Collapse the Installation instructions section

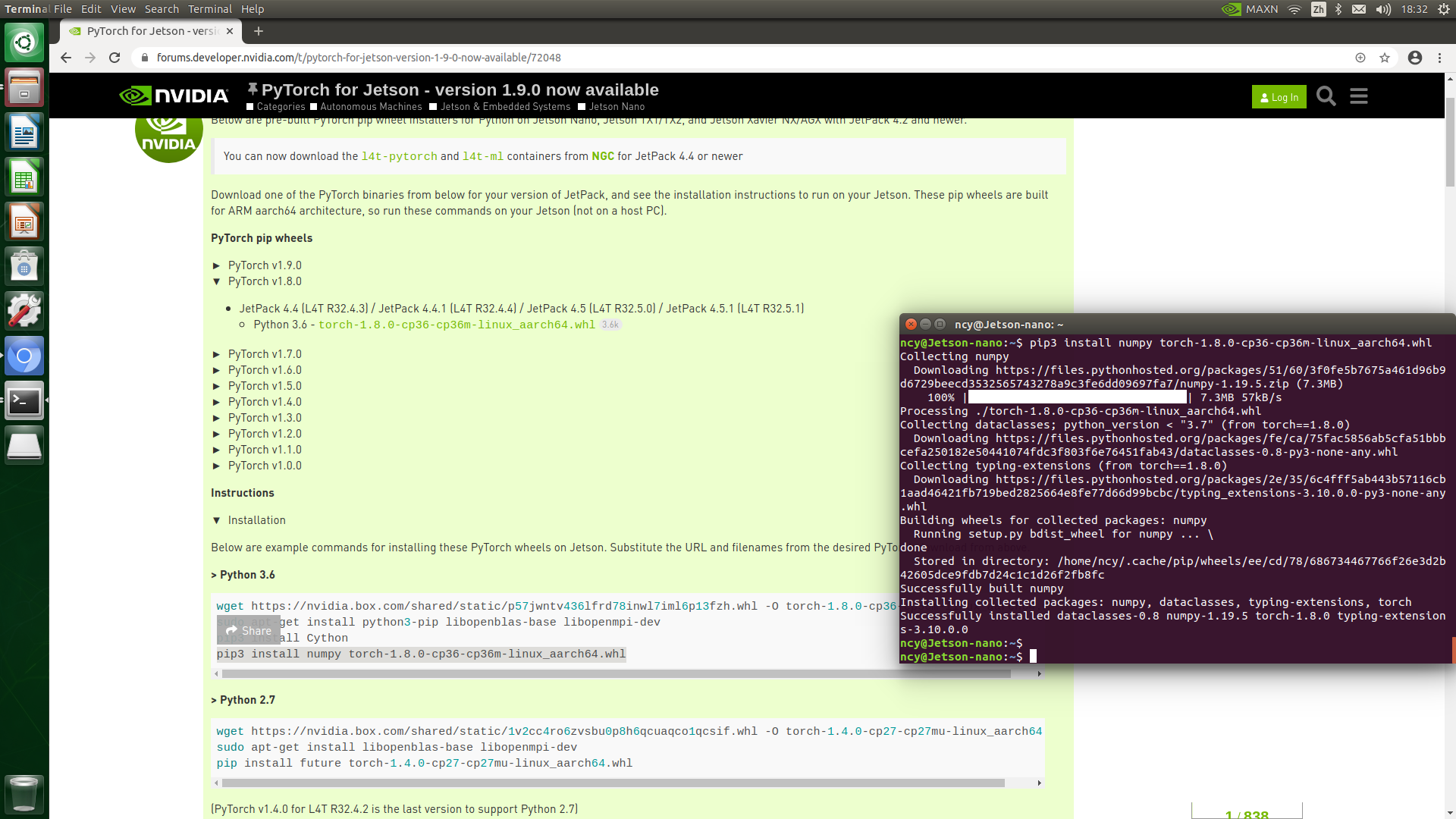click(249, 520)
